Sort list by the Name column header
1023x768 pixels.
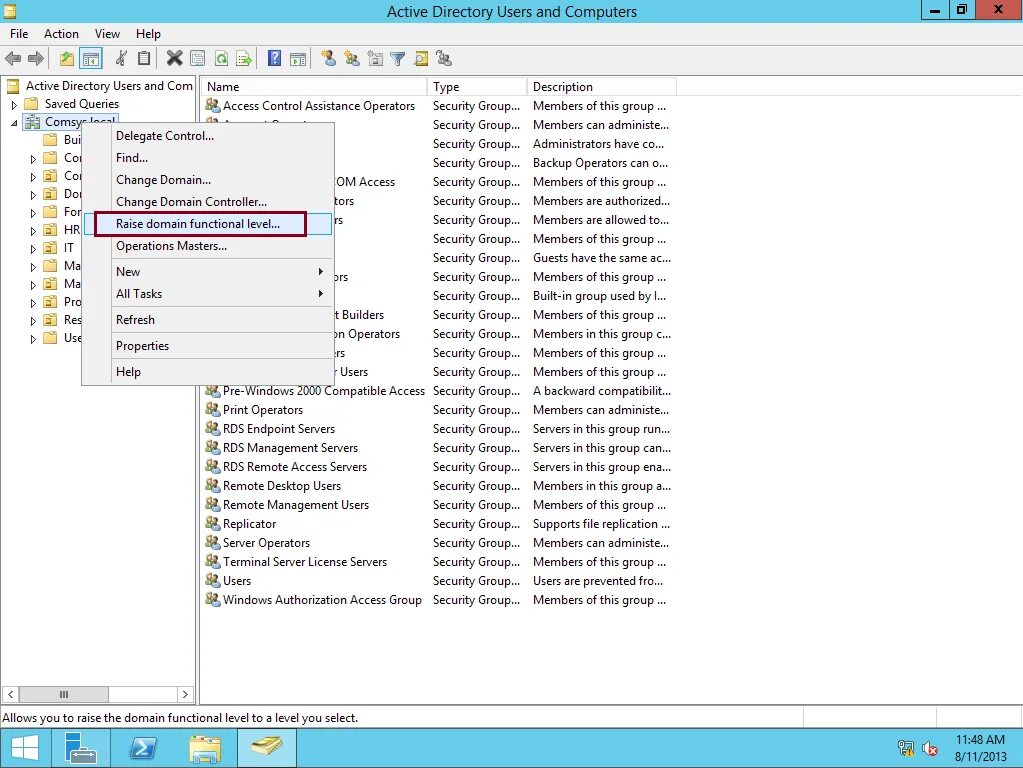pyautogui.click(x=314, y=87)
